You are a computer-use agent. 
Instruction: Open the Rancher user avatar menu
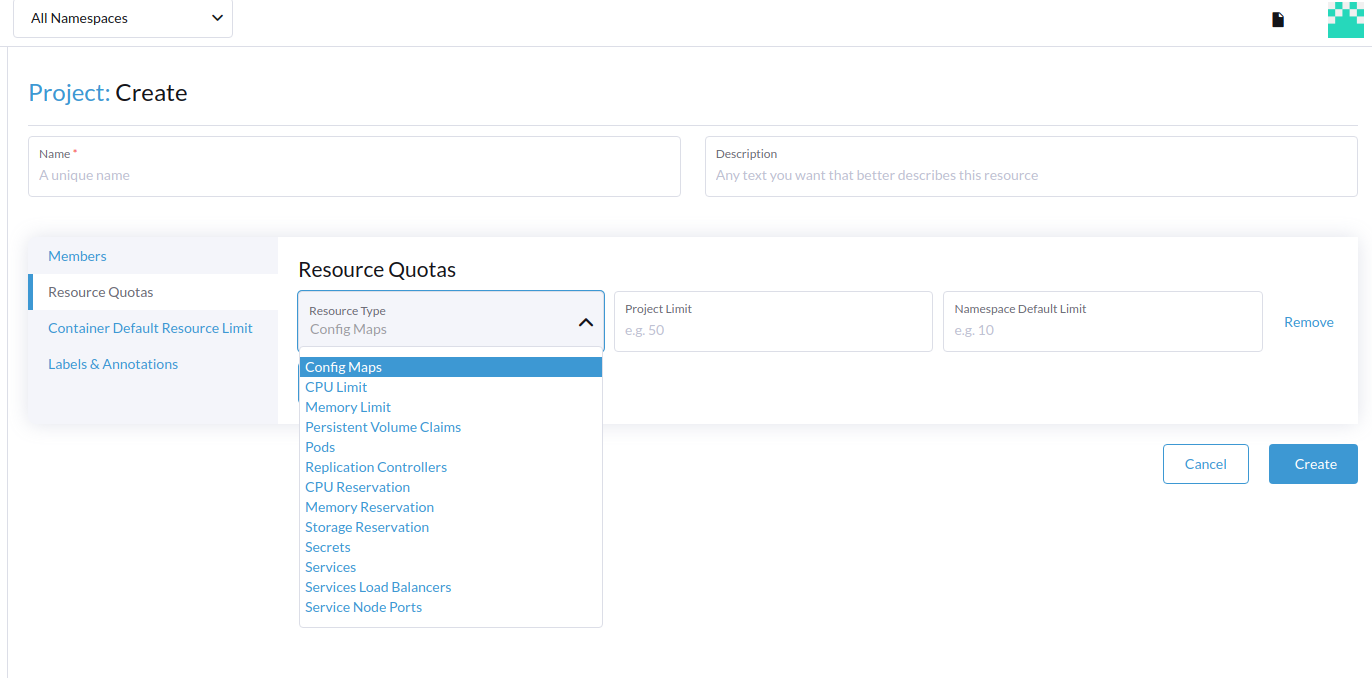pyautogui.click(x=1344, y=19)
